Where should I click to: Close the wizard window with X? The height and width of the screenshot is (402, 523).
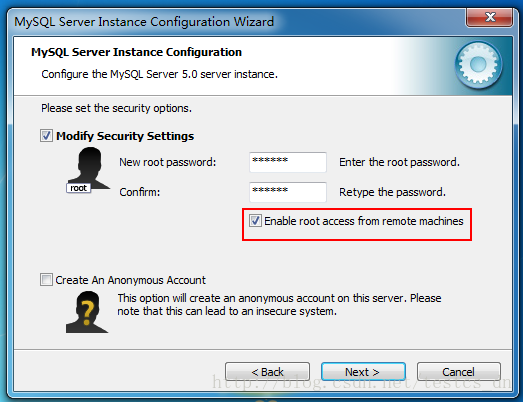click(490, 17)
